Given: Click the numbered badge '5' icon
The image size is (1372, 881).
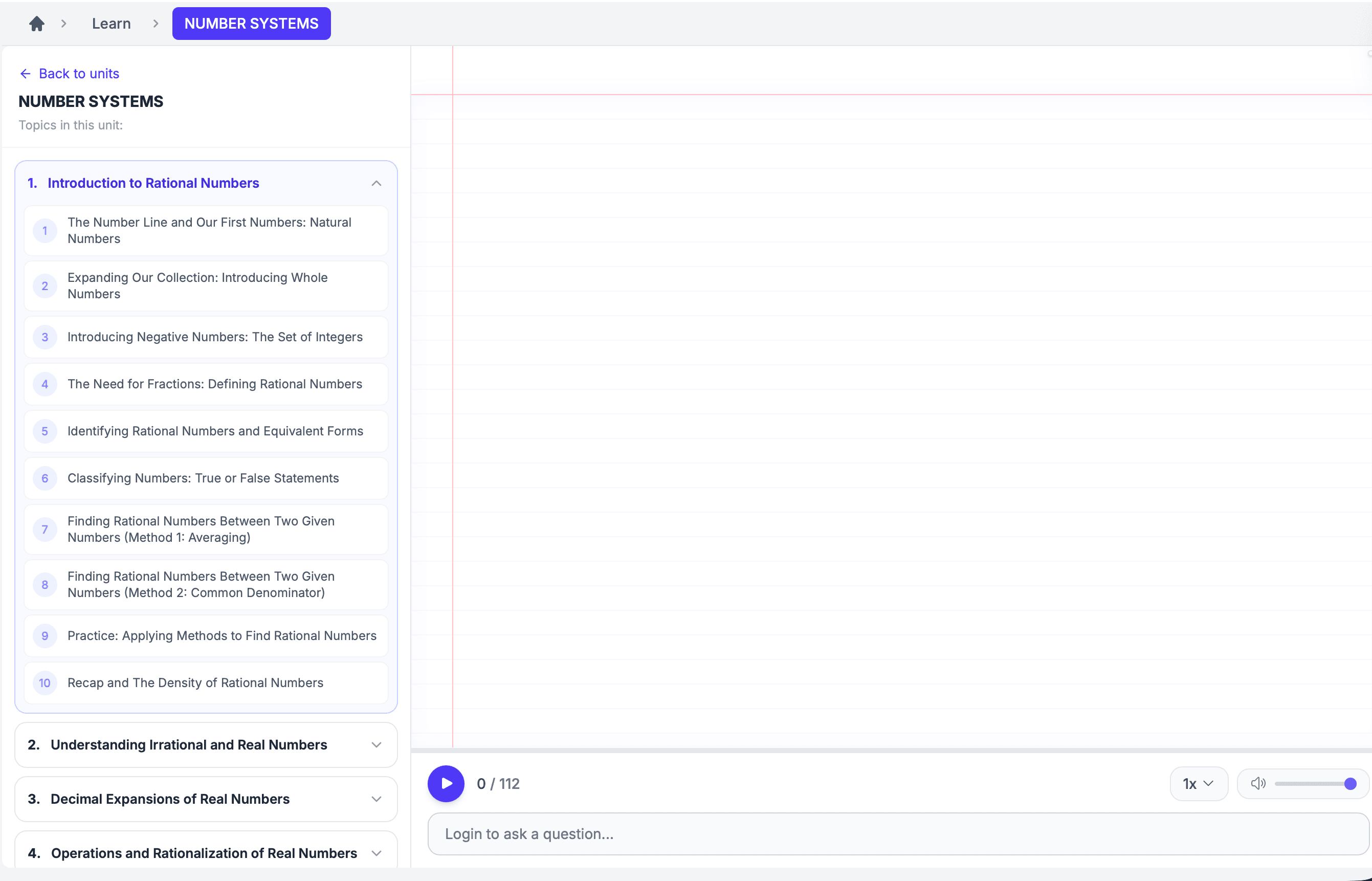Looking at the screenshot, I should pyautogui.click(x=45, y=431).
